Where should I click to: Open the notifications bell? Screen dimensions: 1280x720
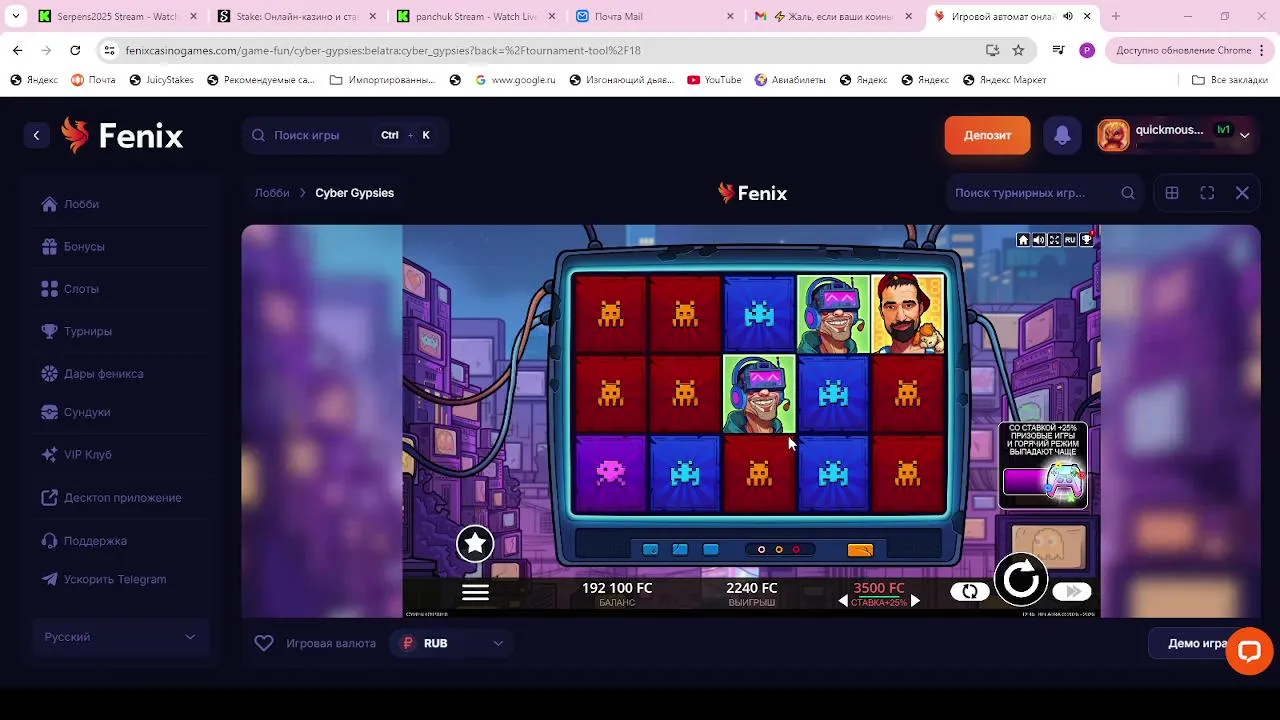click(1062, 135)
